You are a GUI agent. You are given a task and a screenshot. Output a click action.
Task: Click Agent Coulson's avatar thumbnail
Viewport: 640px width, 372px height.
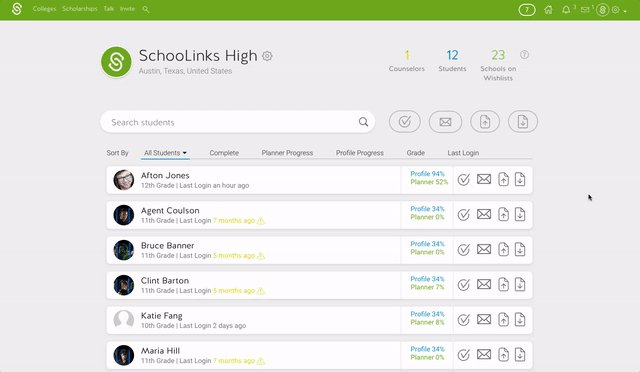(x=124, y=215)
